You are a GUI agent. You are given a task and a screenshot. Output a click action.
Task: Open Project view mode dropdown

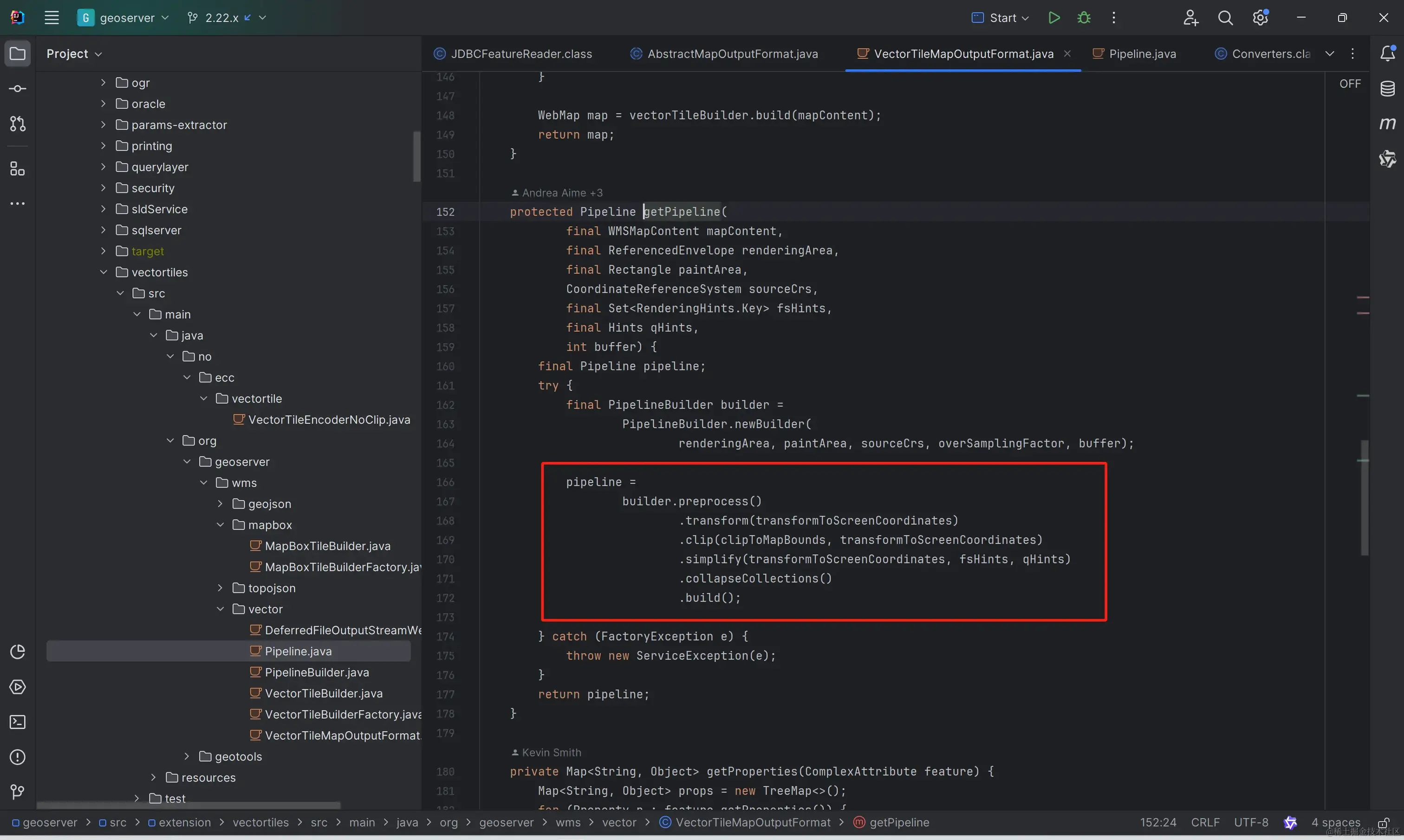pyautogui.click(x=74, y=54)
